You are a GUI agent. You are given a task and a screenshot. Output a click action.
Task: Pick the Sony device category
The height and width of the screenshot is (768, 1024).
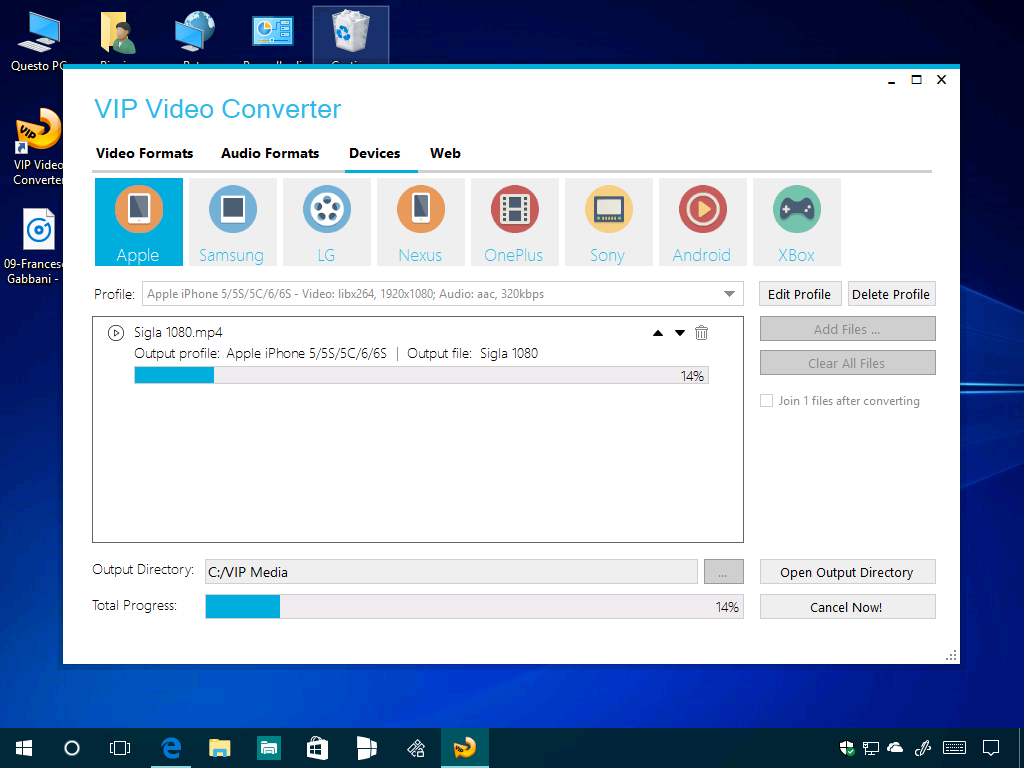(609, 222)
